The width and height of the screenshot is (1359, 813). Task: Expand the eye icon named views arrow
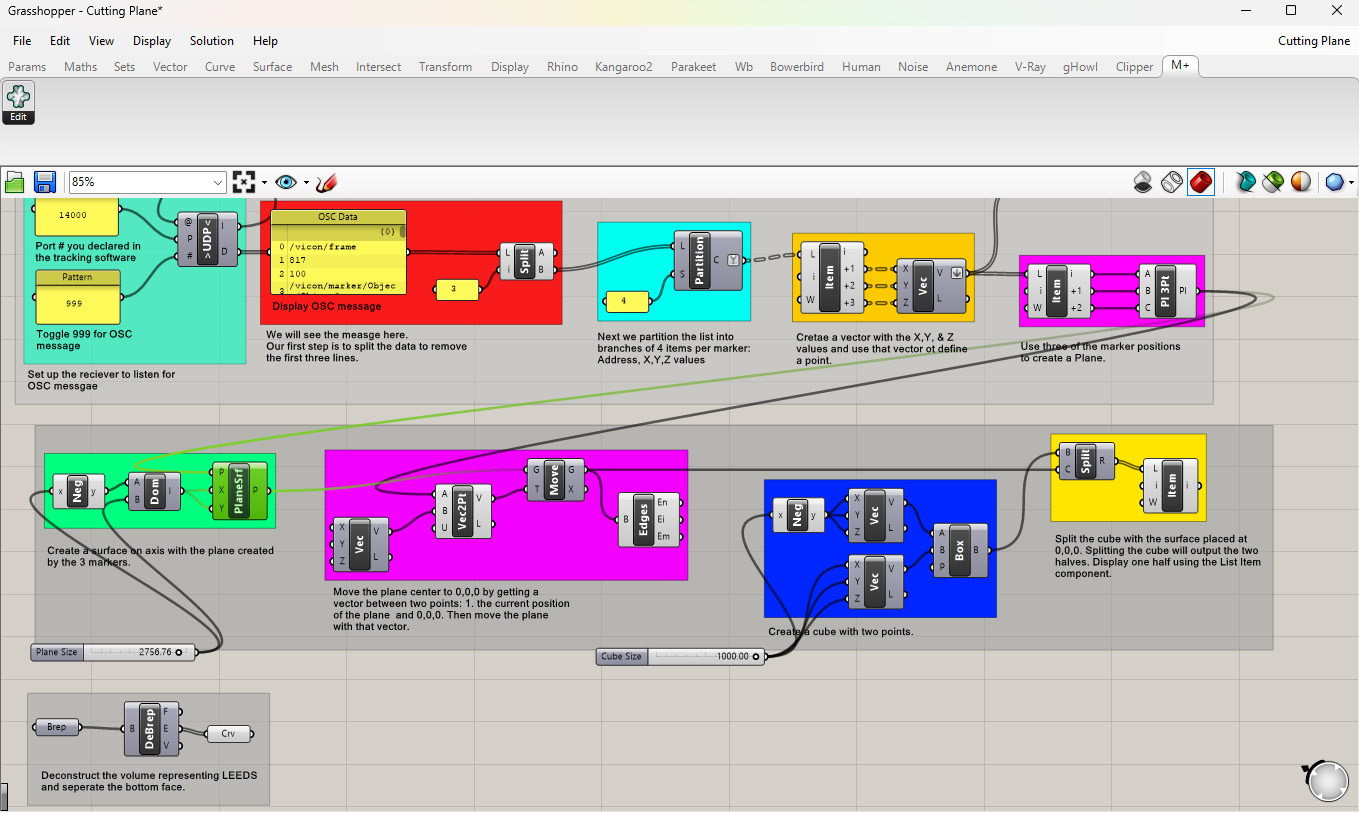tap(306, 182)
